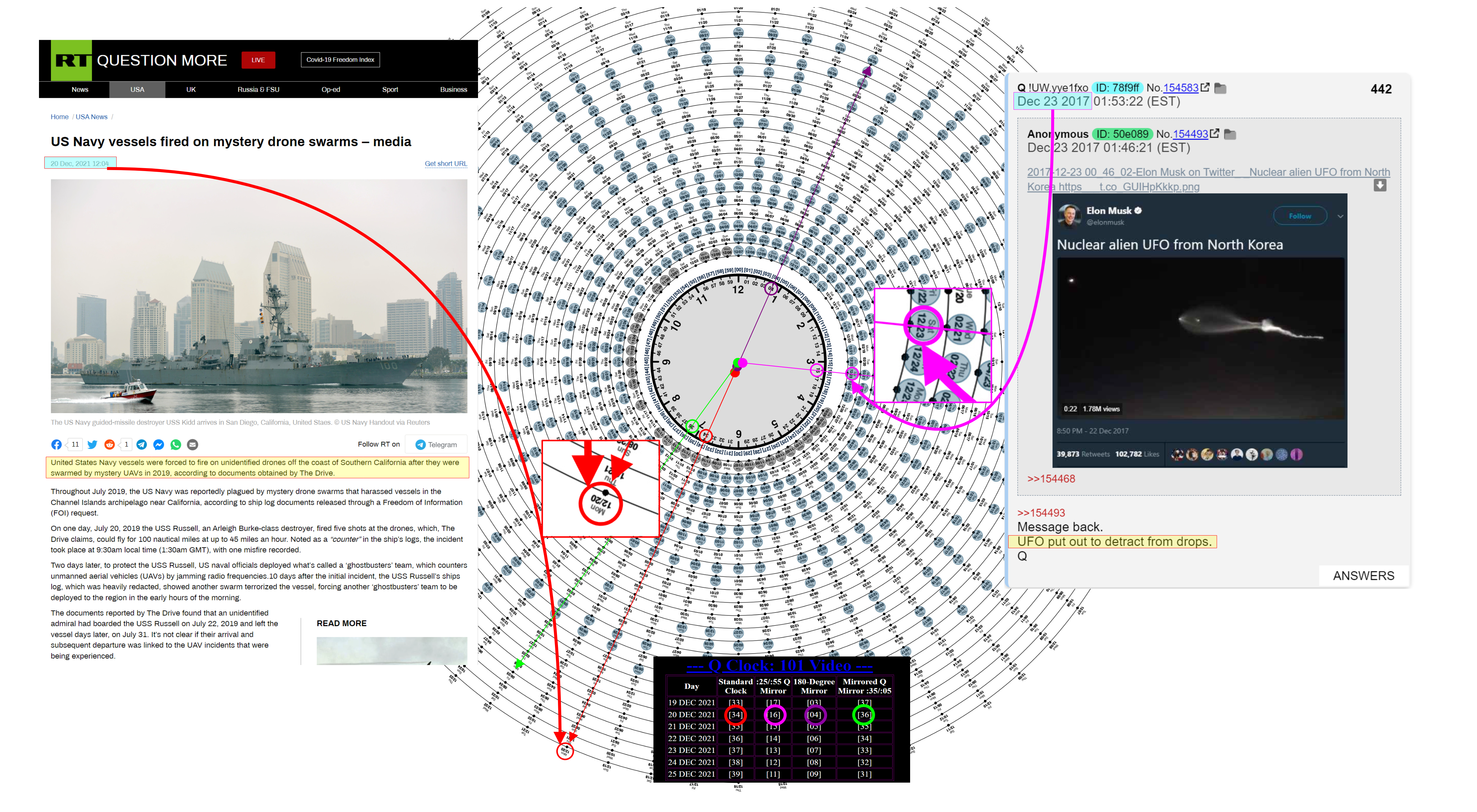This screenshot has width=1477, height=812.
Task: Click the Home breadcrumb link
Action: (60, 117)
